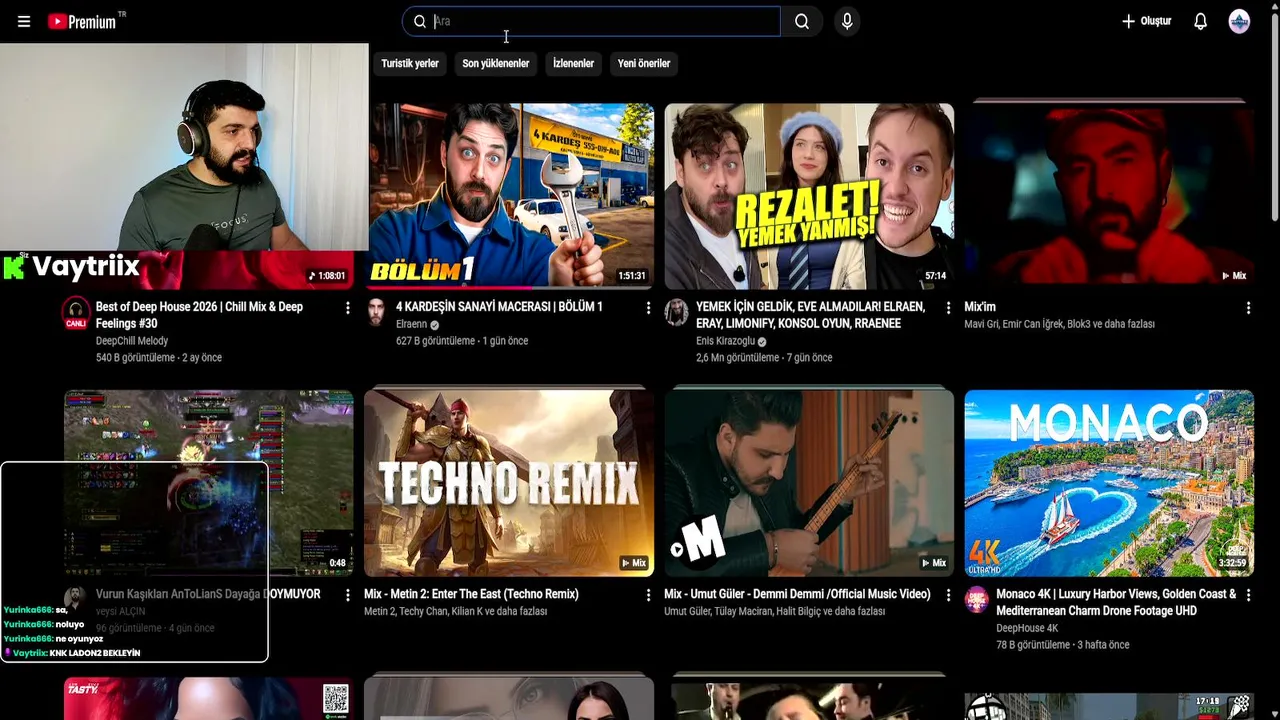The image size is (1280, 720).
Task: Select the Yeni öneriler filter chip
Action: point(644,63)
